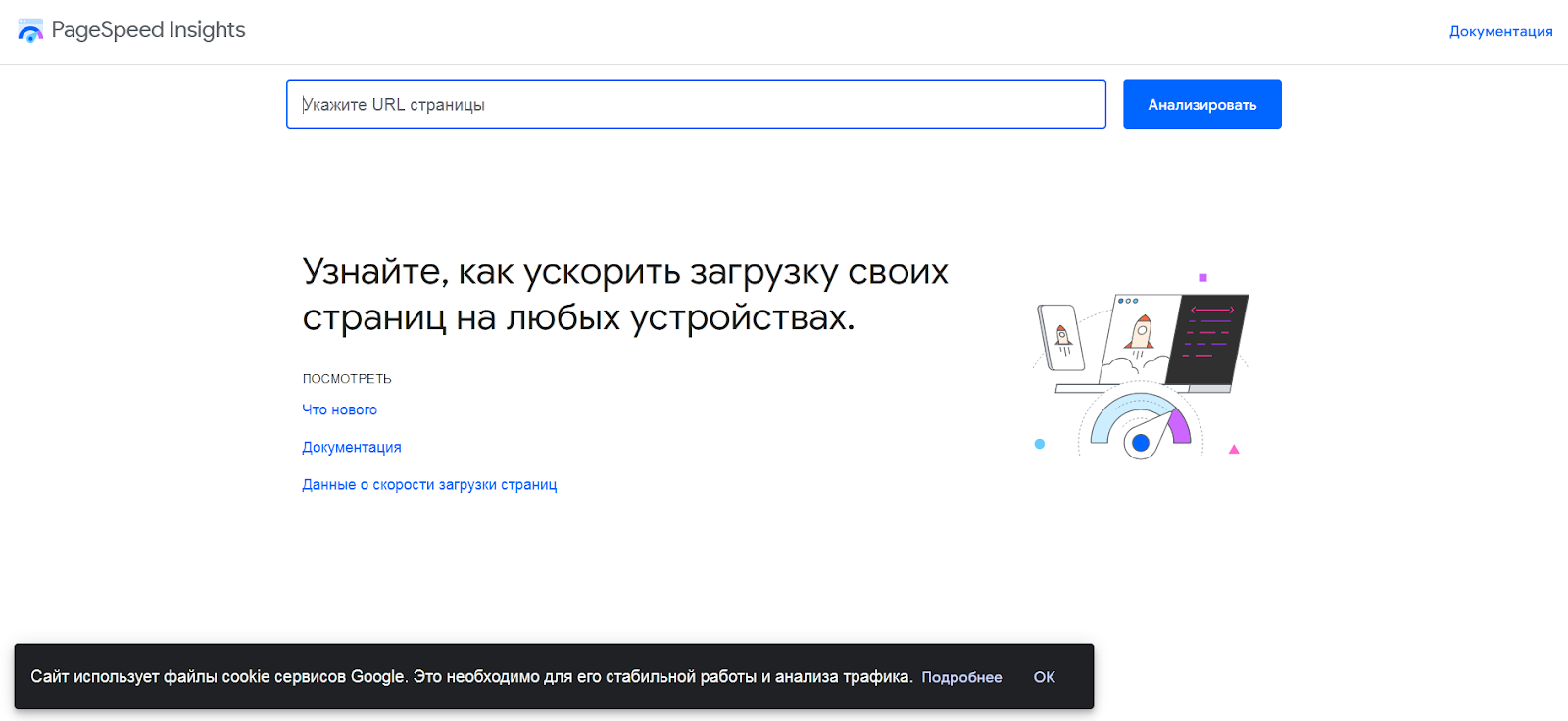1568x721 pixels.
Task: Click the cookie notice message text
Action: [x=470, y=677]
